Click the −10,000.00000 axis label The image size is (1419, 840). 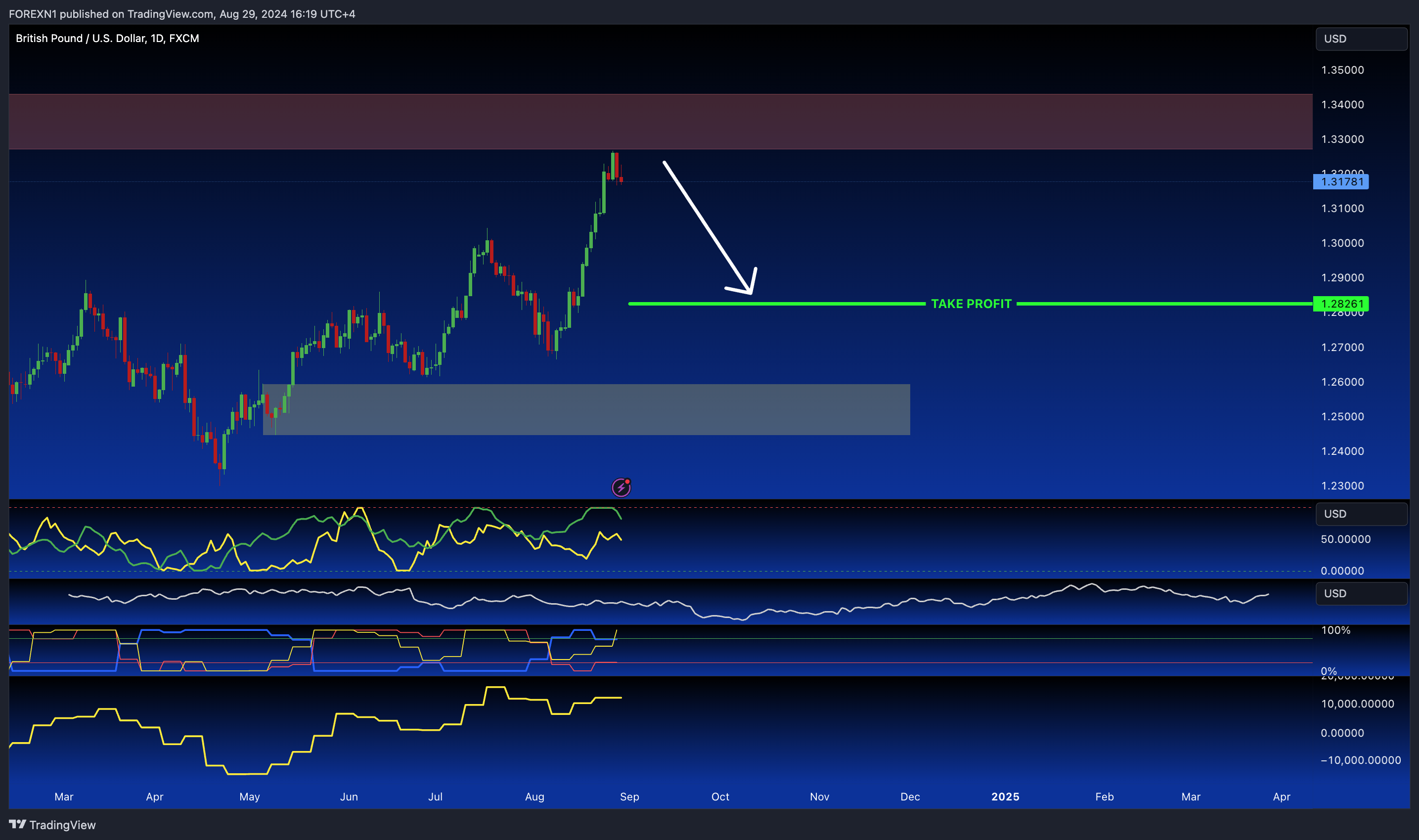1361,760
